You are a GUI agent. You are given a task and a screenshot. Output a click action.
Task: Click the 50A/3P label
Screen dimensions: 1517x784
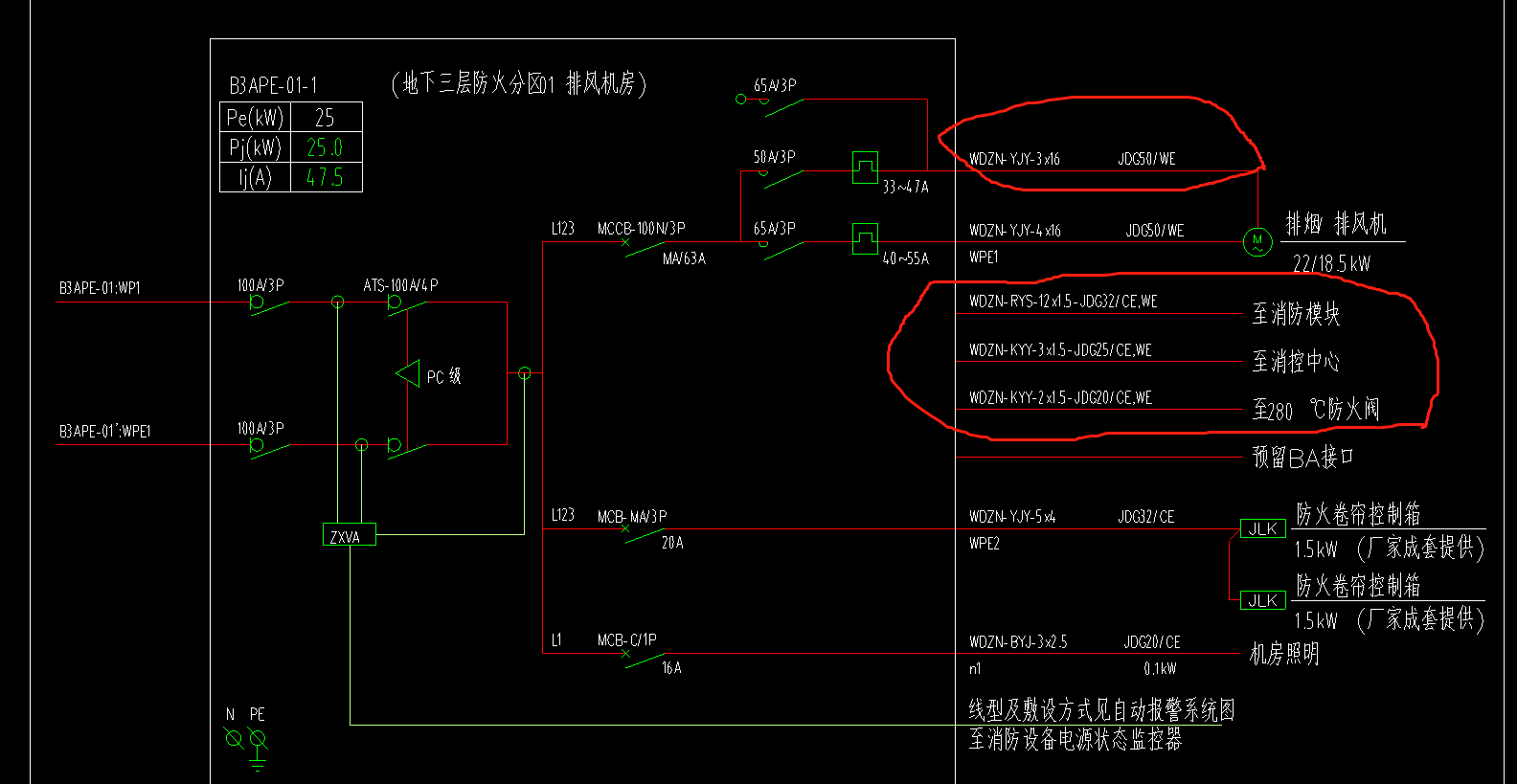[x=774, y=157]
